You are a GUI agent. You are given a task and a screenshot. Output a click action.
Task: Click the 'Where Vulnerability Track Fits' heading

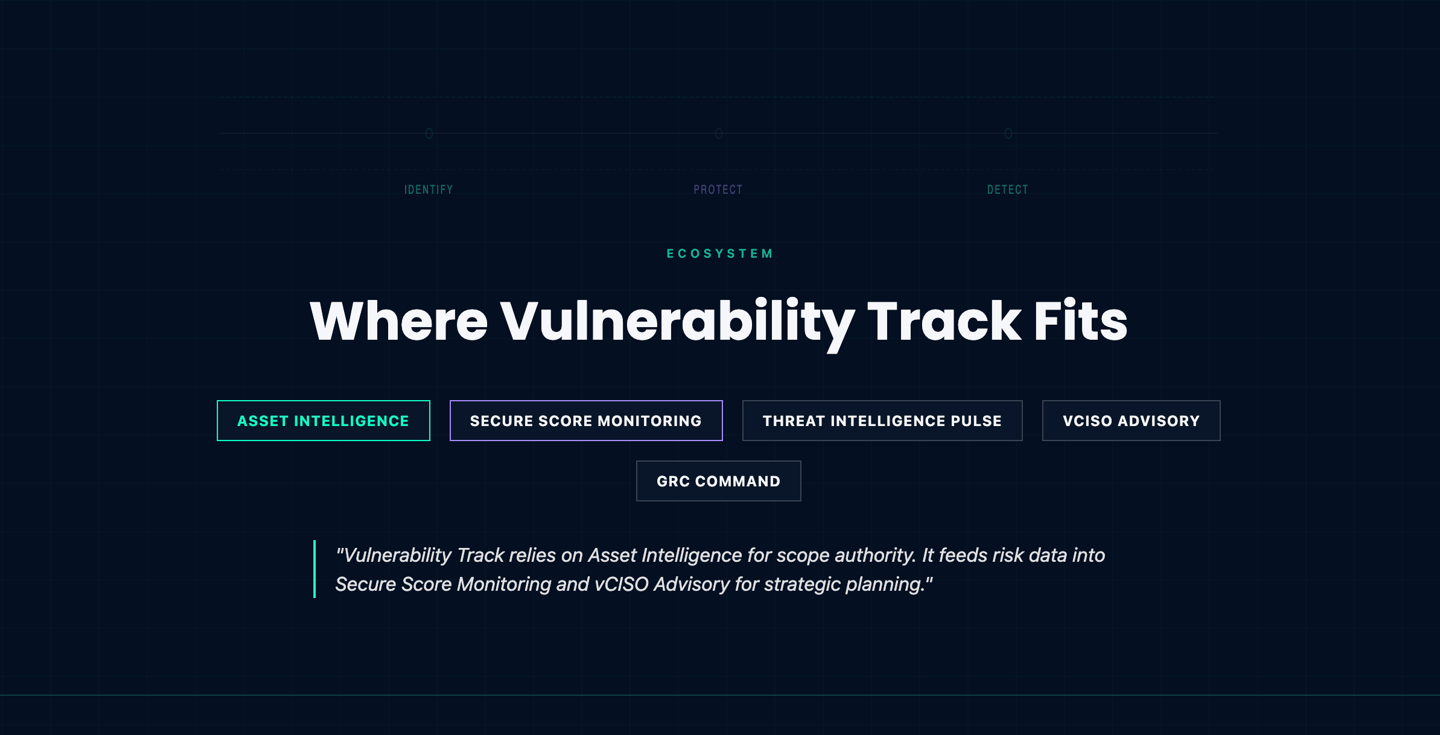click(x=718, y=321)
